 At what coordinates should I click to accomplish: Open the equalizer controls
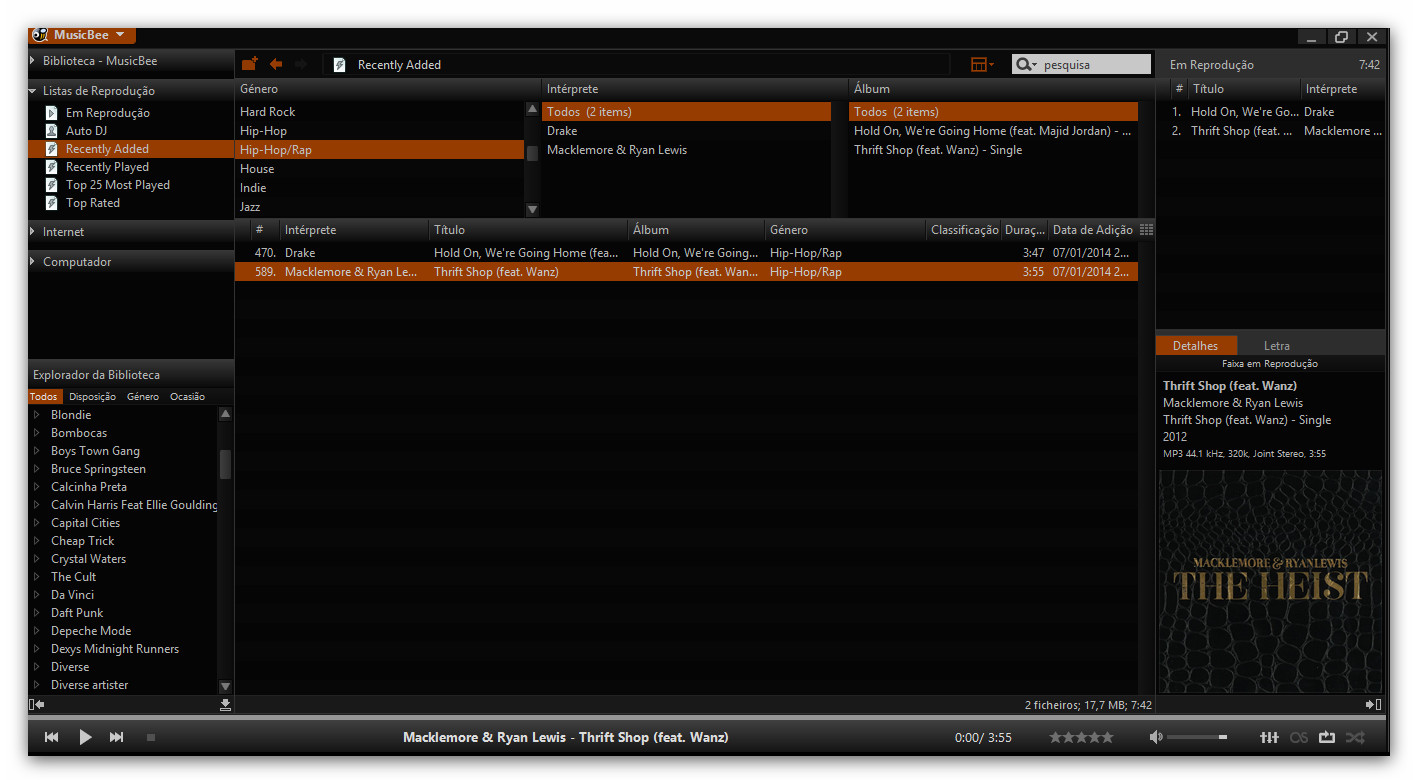coord(1269,737)
